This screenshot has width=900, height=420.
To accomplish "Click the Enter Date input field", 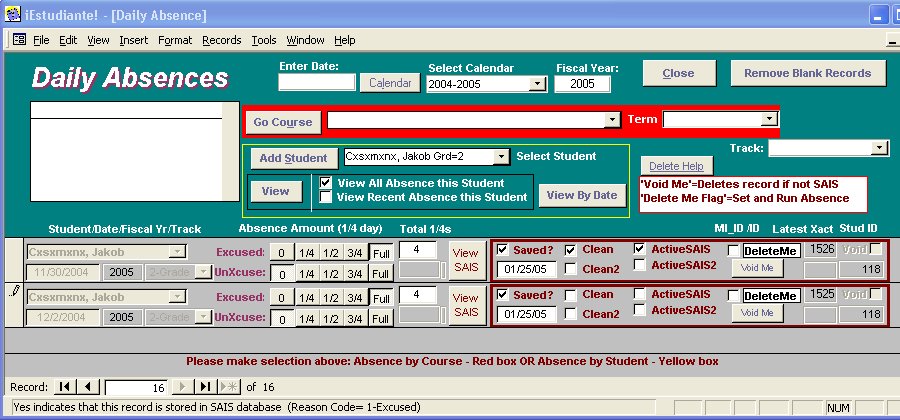I will pyautogui.click(x=317, y=83).
